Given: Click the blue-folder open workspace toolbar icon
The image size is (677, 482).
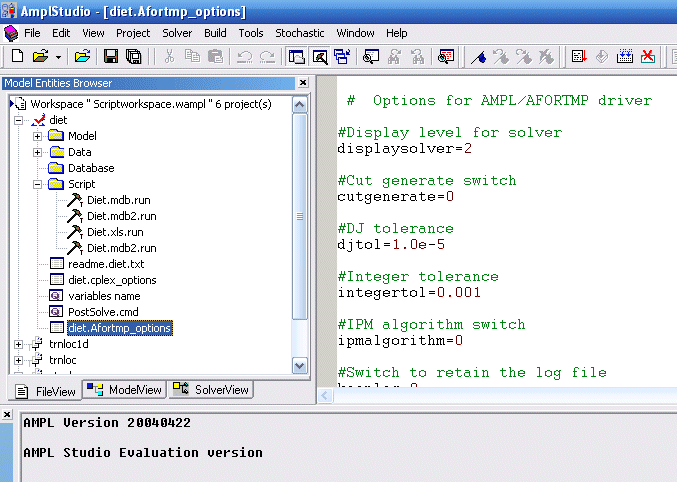Looking at the screenshot, I should click(x=82, y=56).
